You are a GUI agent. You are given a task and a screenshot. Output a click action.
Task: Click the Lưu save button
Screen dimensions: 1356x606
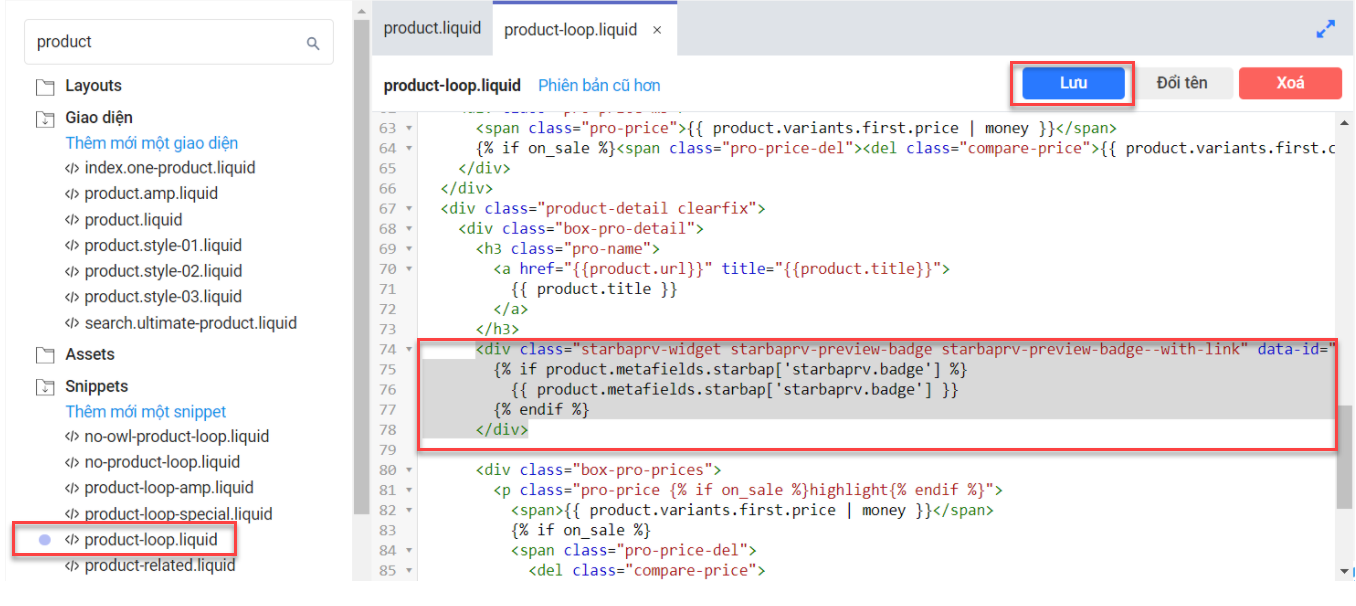[1073, 83]
